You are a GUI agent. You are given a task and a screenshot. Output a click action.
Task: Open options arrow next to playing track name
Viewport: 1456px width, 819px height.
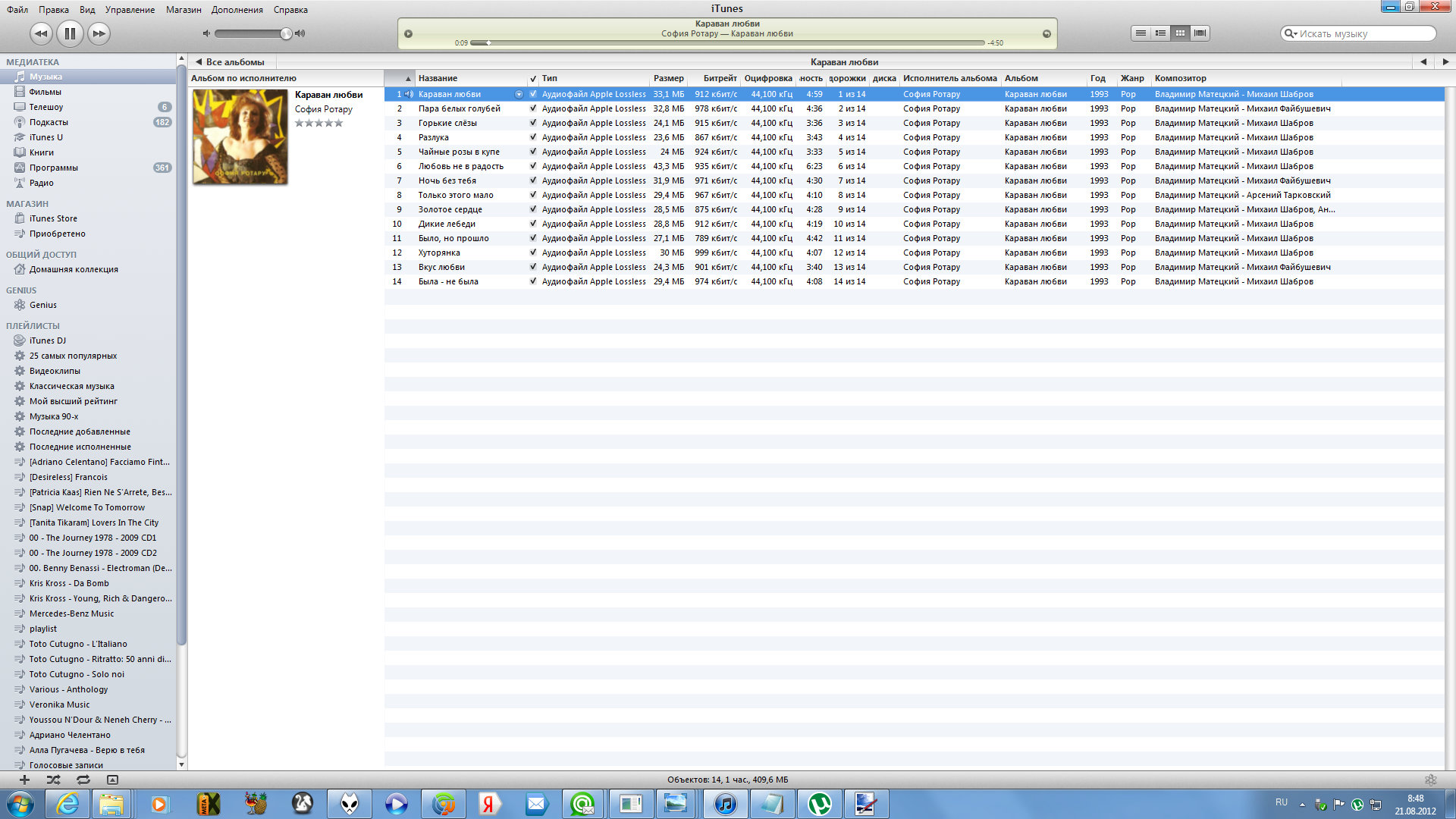[519, 94]
